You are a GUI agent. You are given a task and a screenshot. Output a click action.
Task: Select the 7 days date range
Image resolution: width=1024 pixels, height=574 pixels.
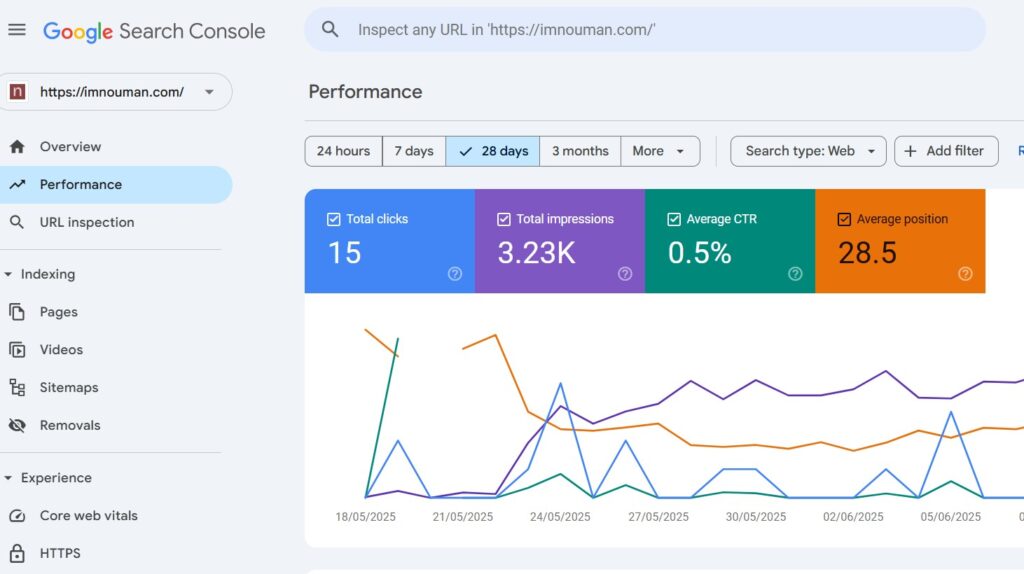[414, 151]
